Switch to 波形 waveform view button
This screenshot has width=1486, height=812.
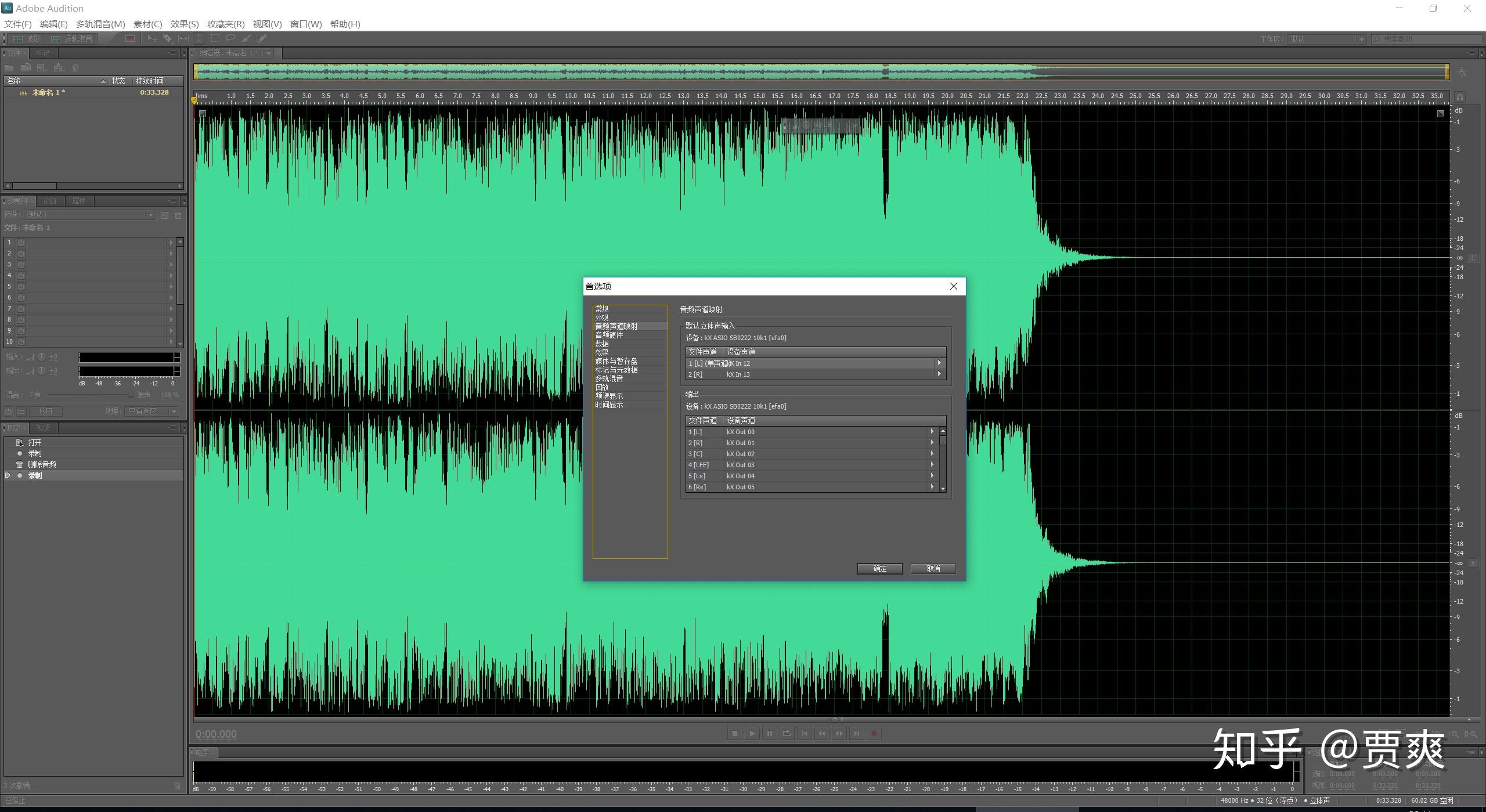coord(26,38)
